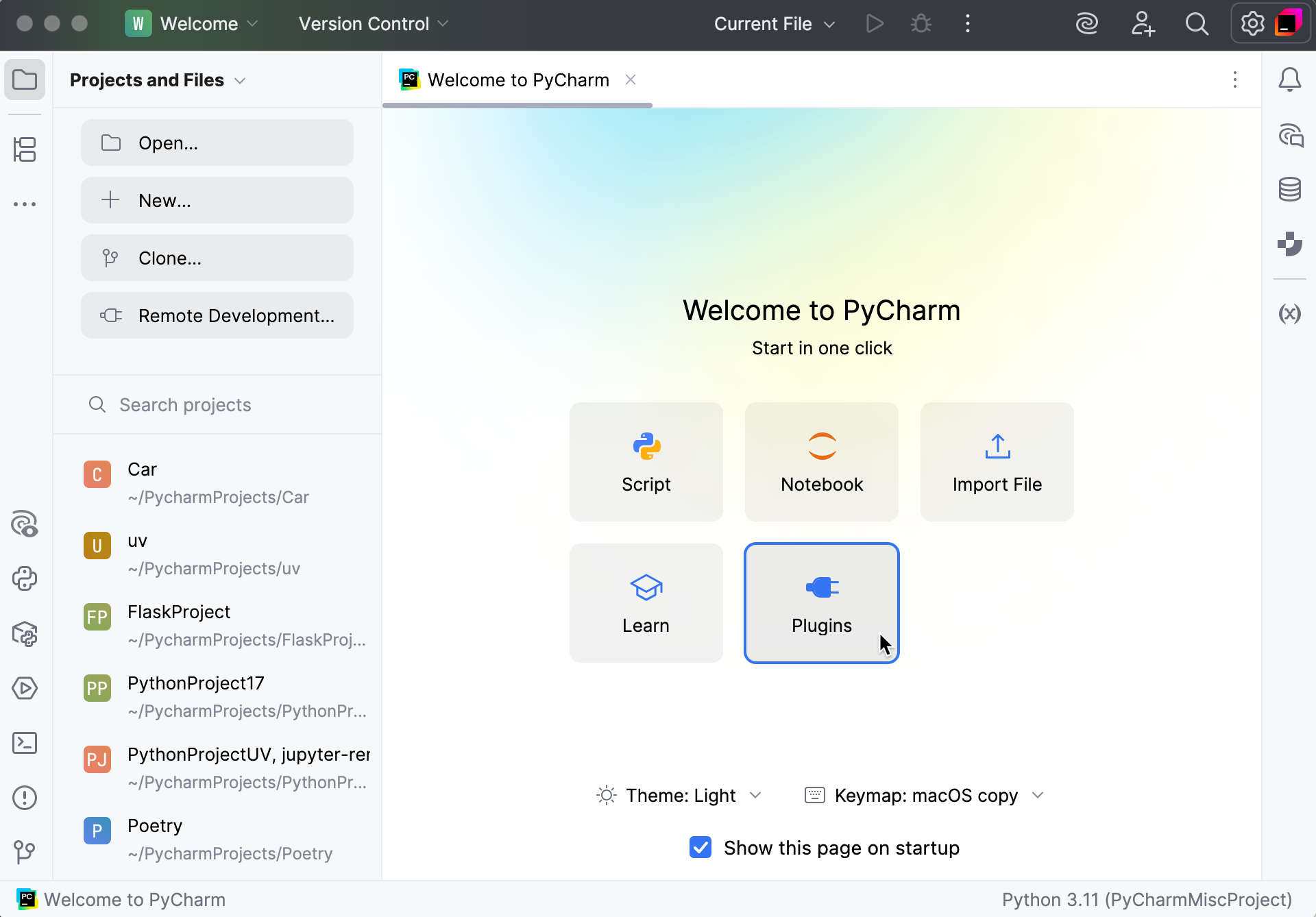Uncheck Show this page on startup
The height and width of the screenshot is (917, 1316).
click(699, 848)
